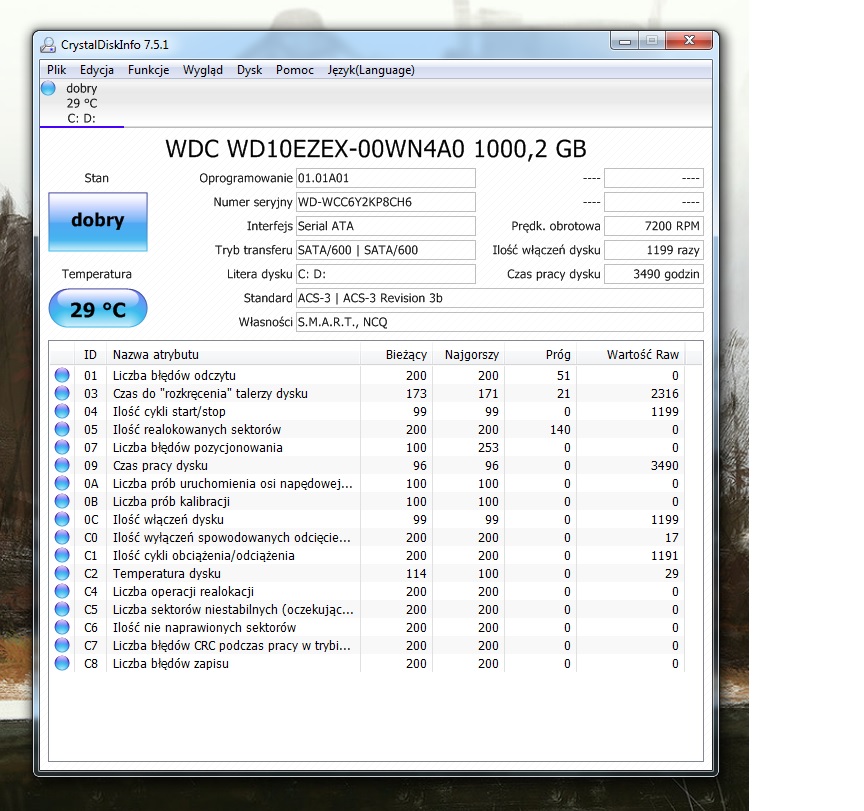Select the Temperatura dysku attribute name

point(166,574)
